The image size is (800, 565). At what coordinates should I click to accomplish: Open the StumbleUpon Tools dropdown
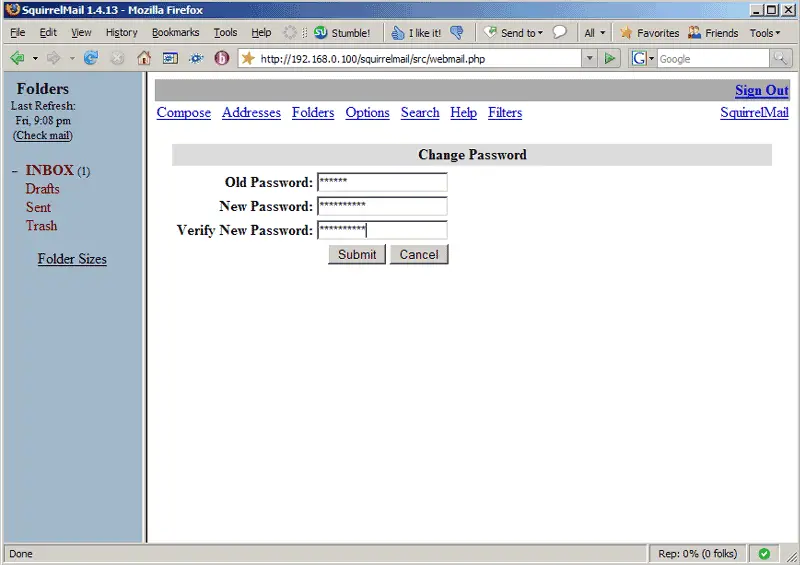click(x=765, y=33)
